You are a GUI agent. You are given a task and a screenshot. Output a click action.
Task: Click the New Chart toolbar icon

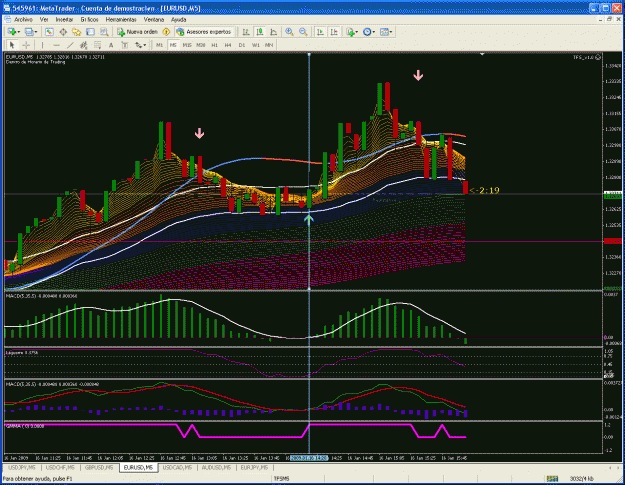tap(13, 32)
